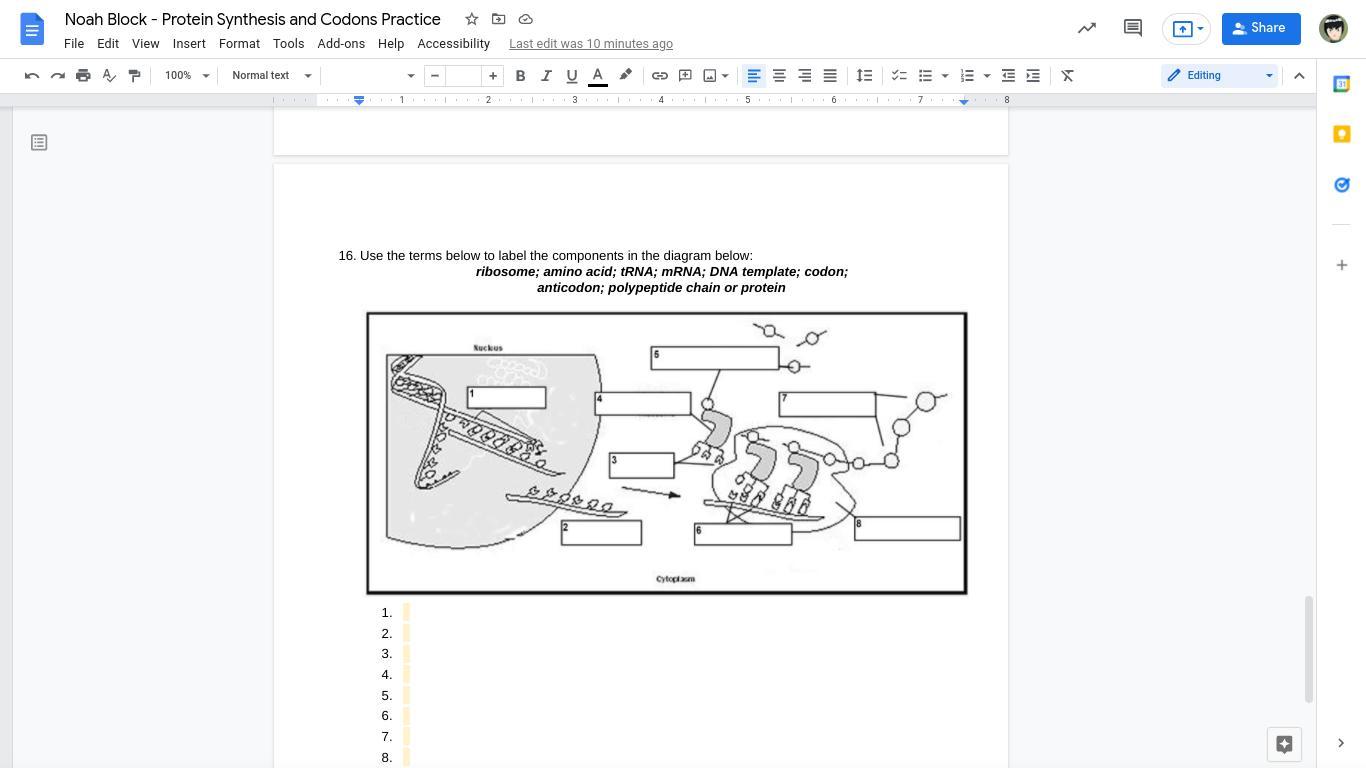Image resolution: width=1366 pixels, height=768 pixels.
Task: Open the Insert menu
Action: (x=189, y=44)
